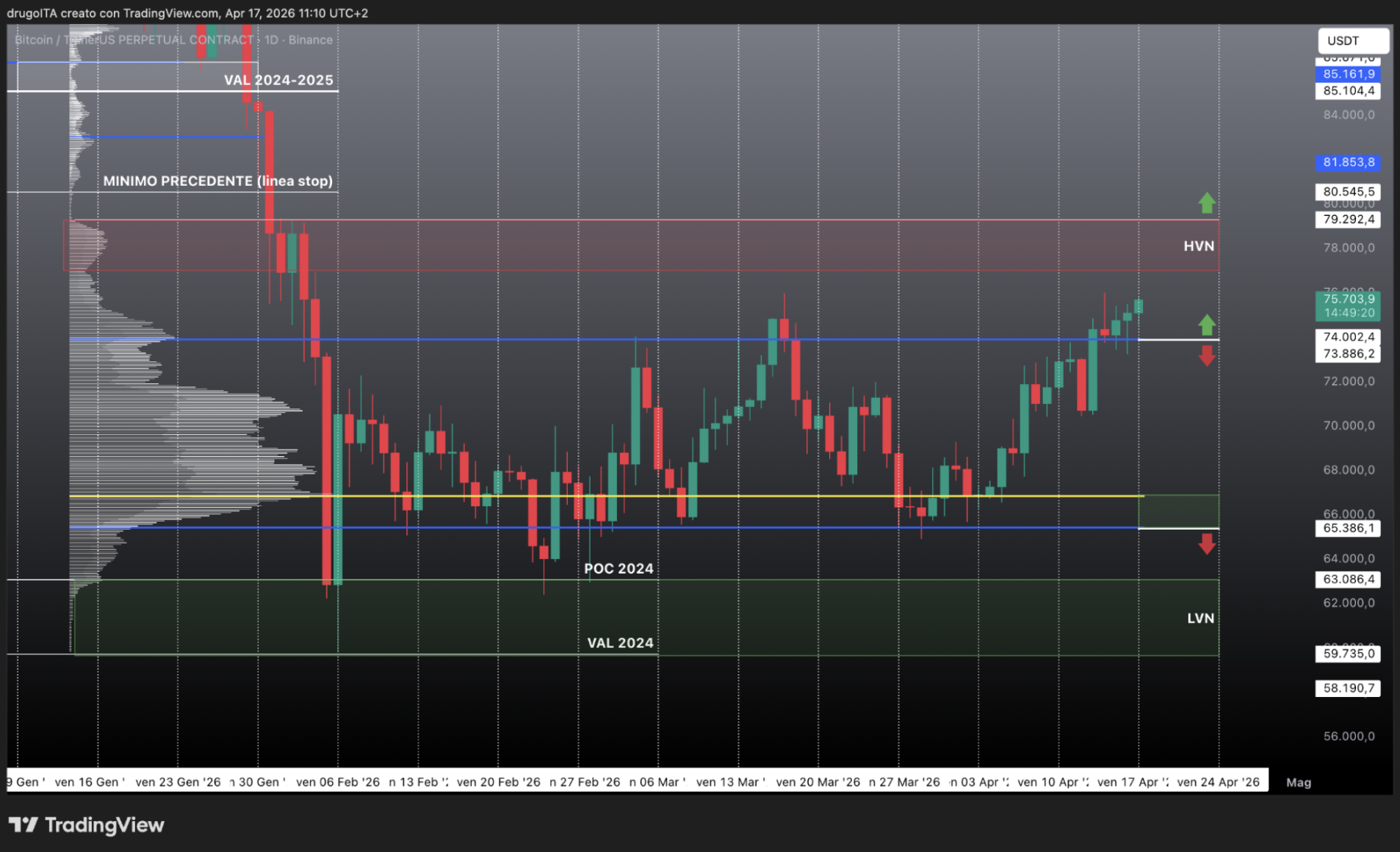Click the POC 2024 annotation
This screenshot has width=1400, height=852.
[618, 568]
